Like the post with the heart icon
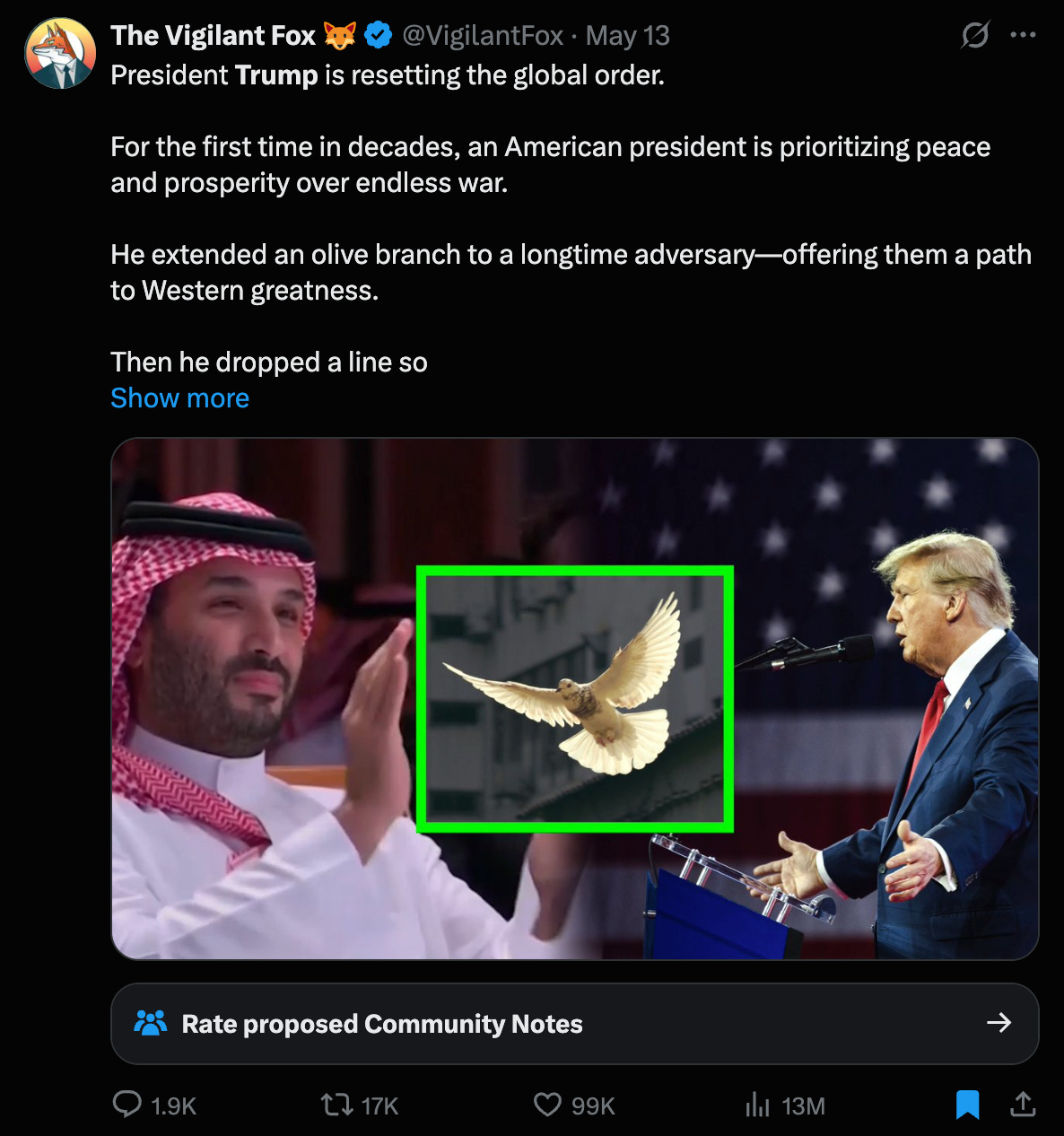Screen dimensions: 1064x1136 point(547,1105)
